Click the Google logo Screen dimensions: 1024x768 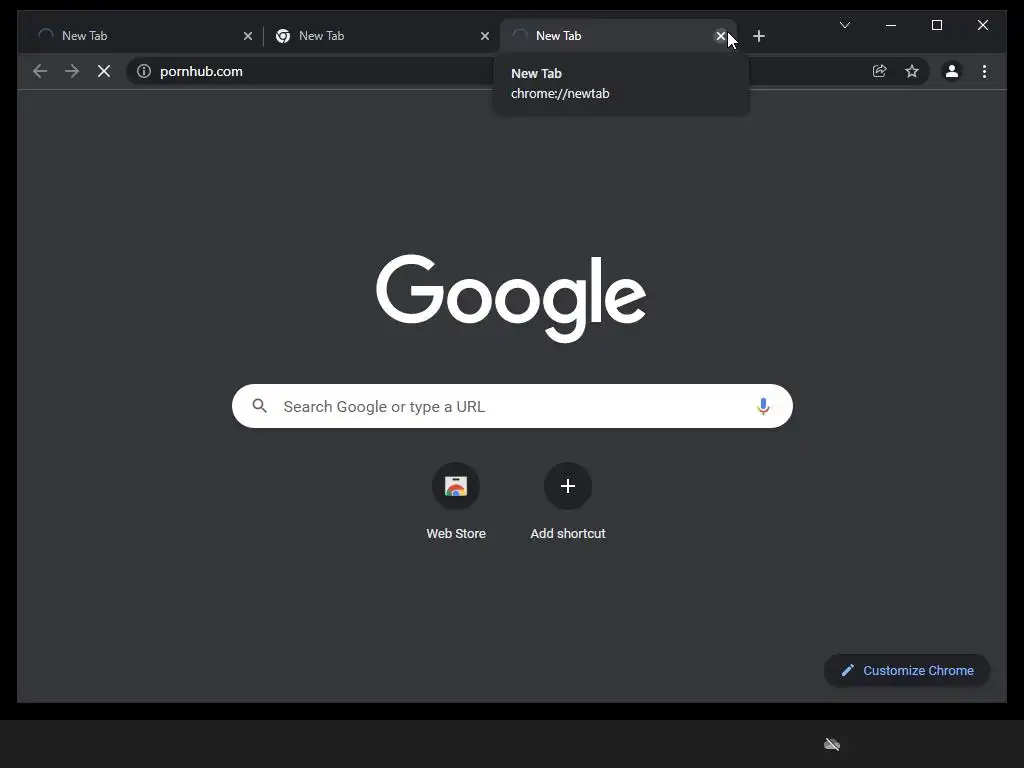[x=511, y=298]
